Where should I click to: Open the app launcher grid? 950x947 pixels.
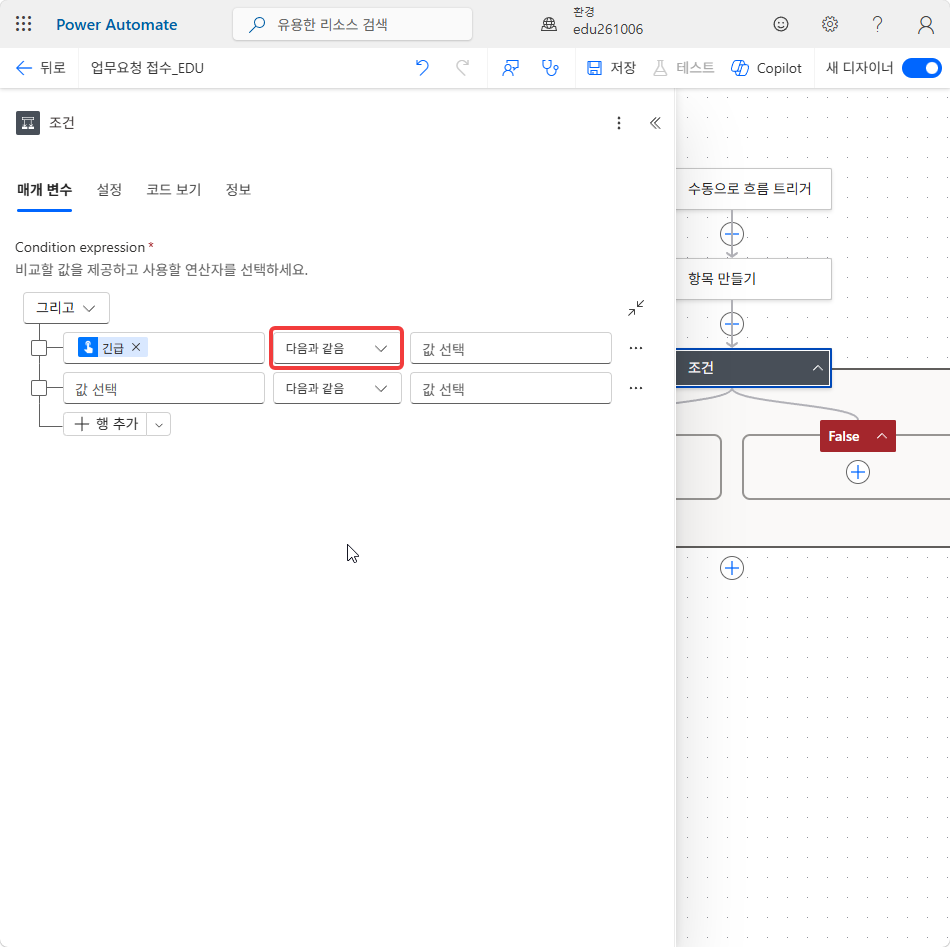[x=24, y=24]
